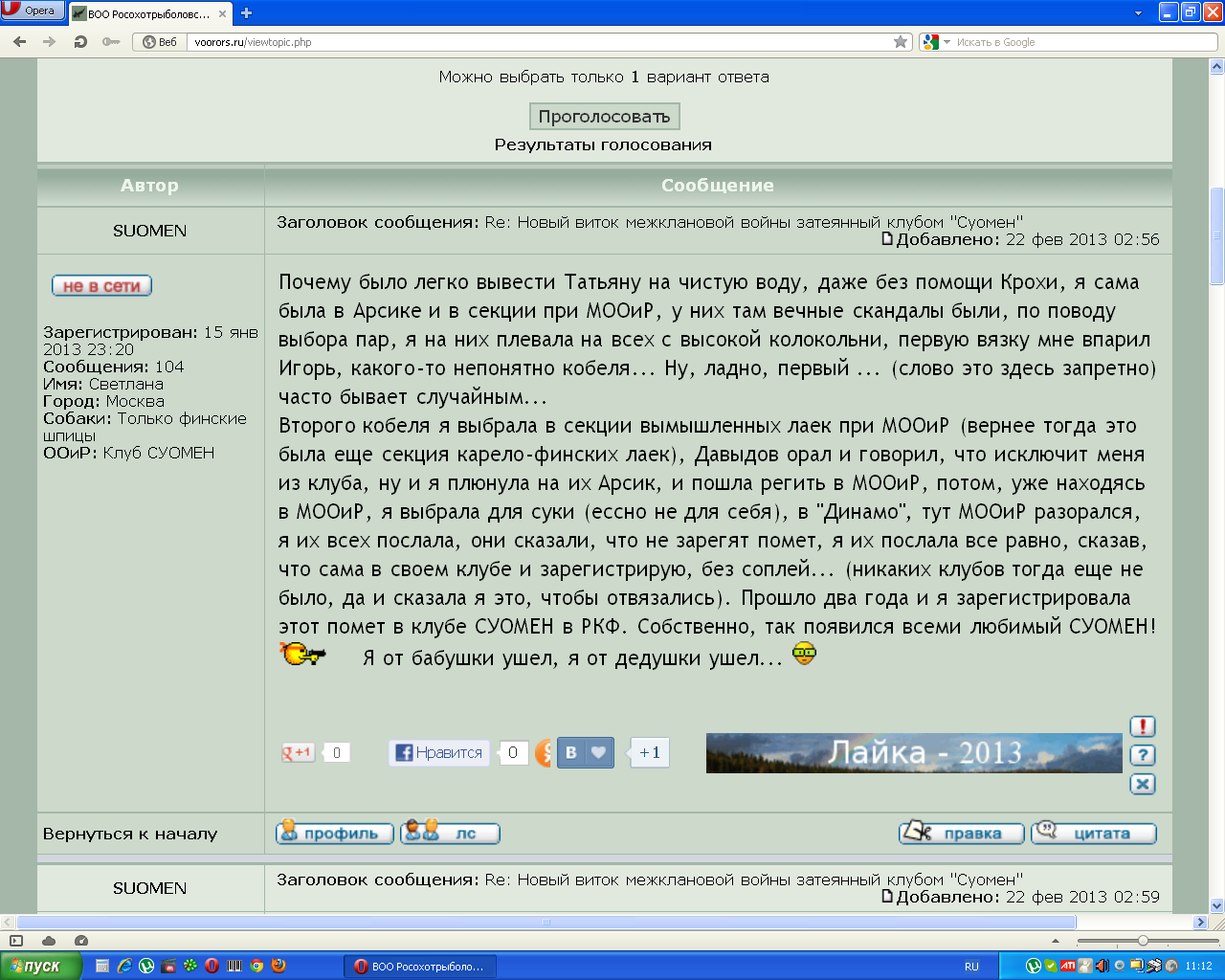1225x980 pixels.
Task: Reload the page with the refresh icon
Action: pos(80,42)
